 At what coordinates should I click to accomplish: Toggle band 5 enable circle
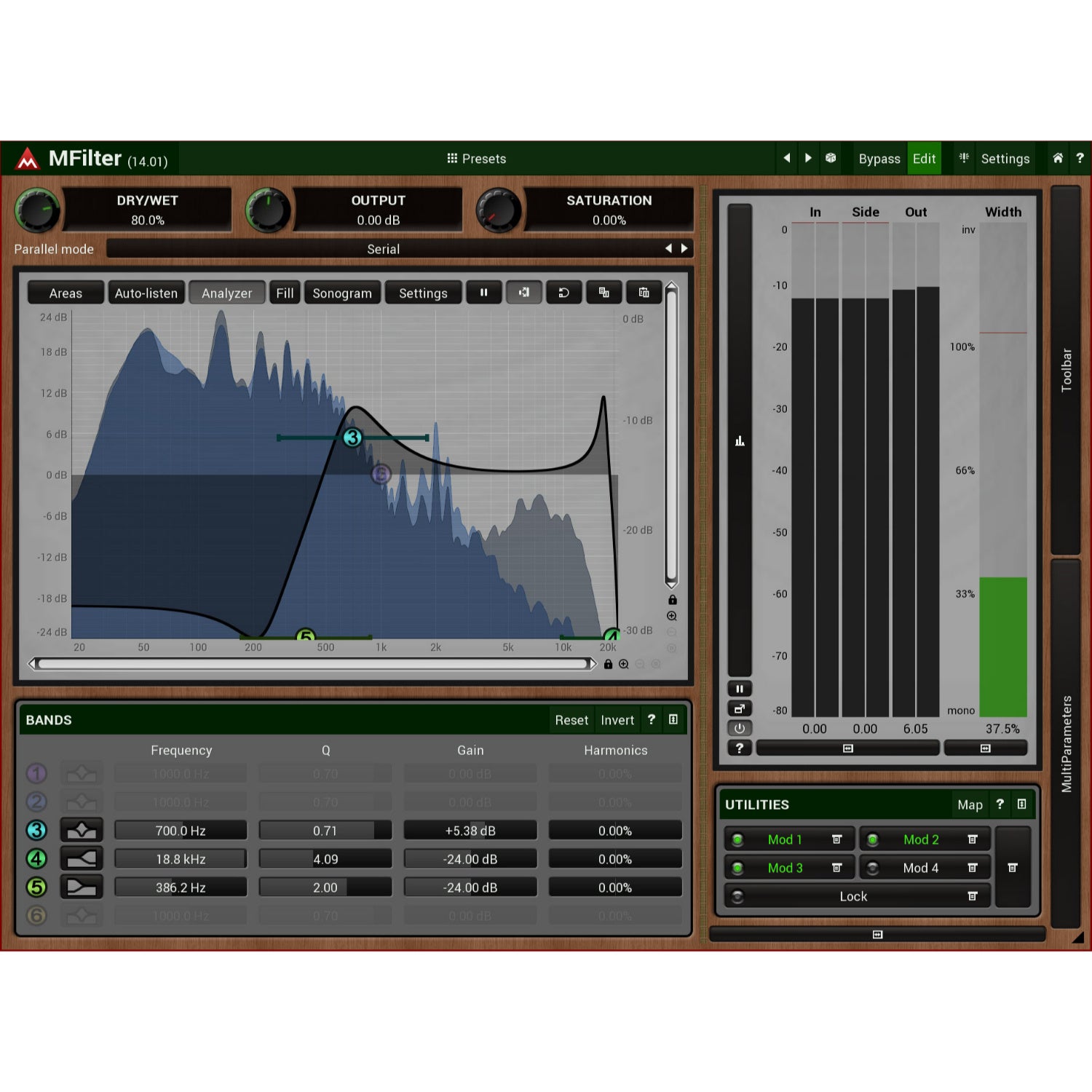[x=36, y=887]
